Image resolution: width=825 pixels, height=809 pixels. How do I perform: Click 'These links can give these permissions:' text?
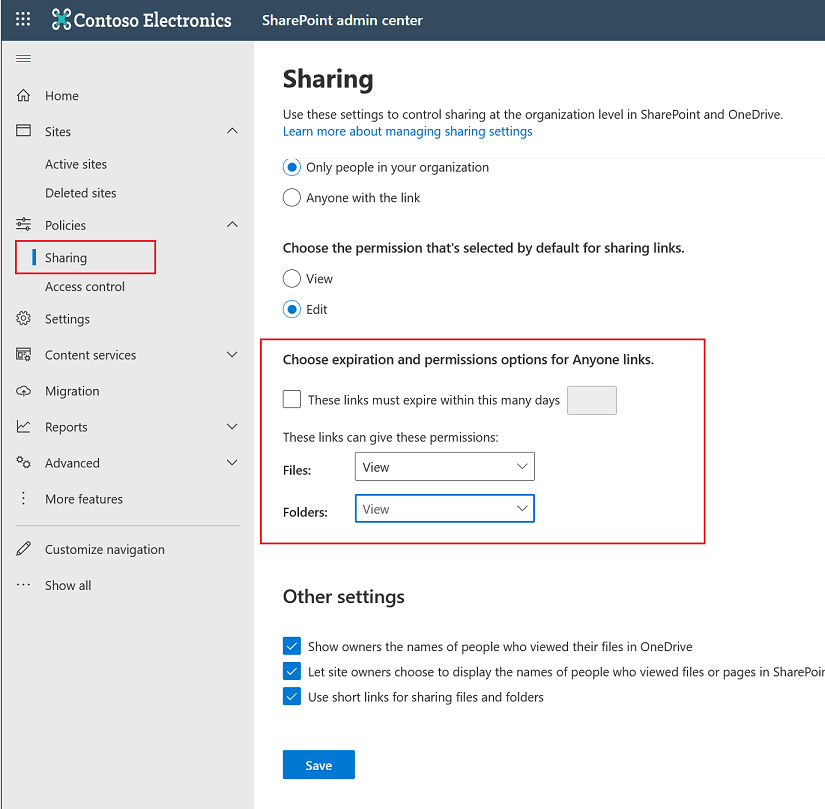point(390,437)
